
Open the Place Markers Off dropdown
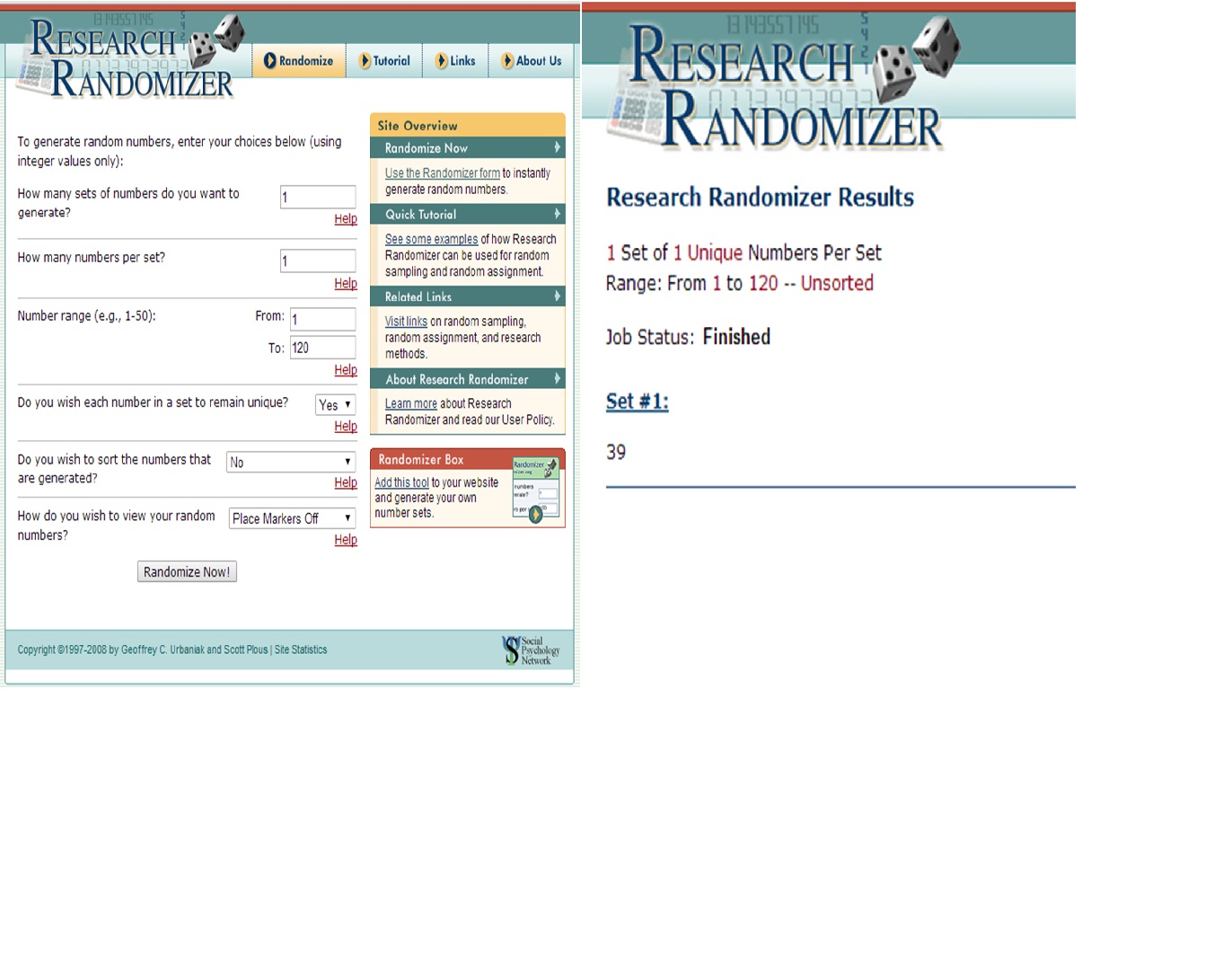[292, 518]
